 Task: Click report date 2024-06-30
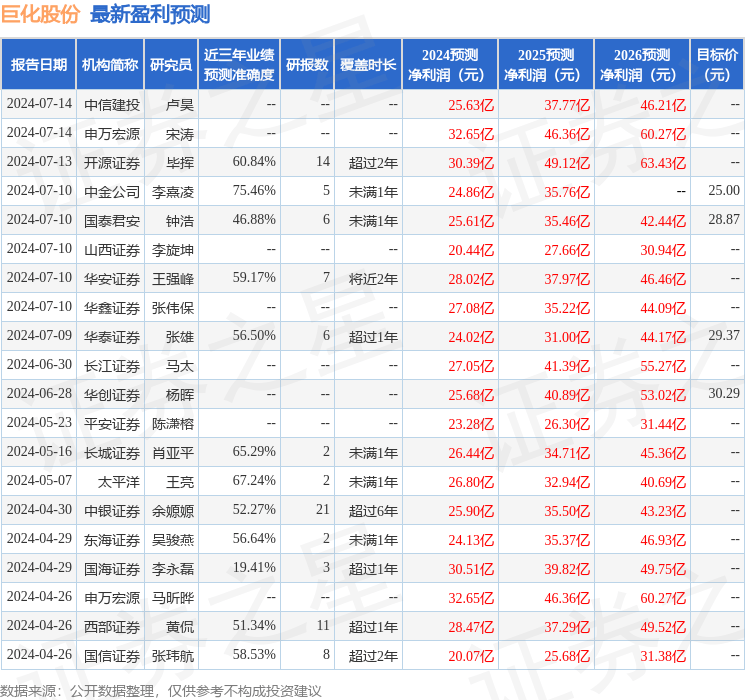[39, 364]
